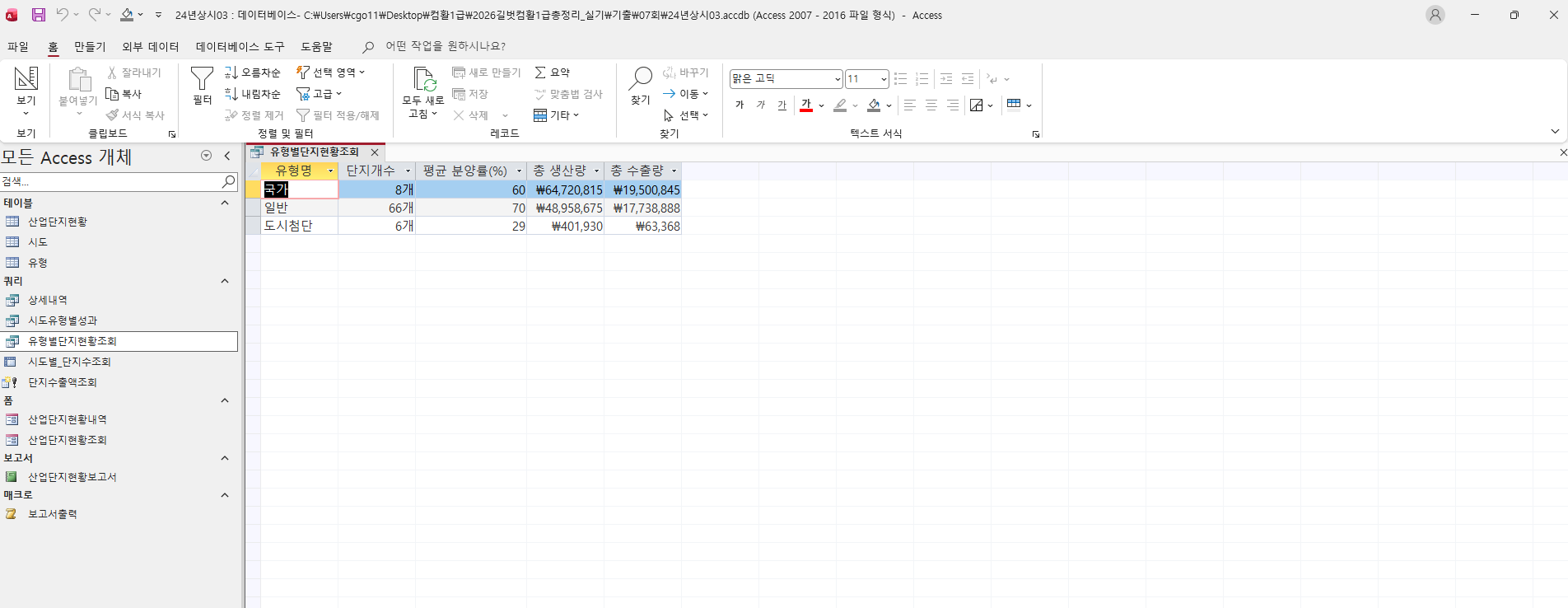Click the View (보기) datasheet icon
The width and height of the screenshot is (1568, 608).
tap(26, 79)
